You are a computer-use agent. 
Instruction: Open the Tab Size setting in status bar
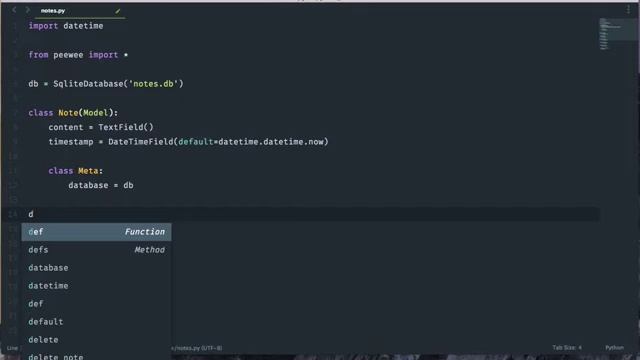coord(567,348)
